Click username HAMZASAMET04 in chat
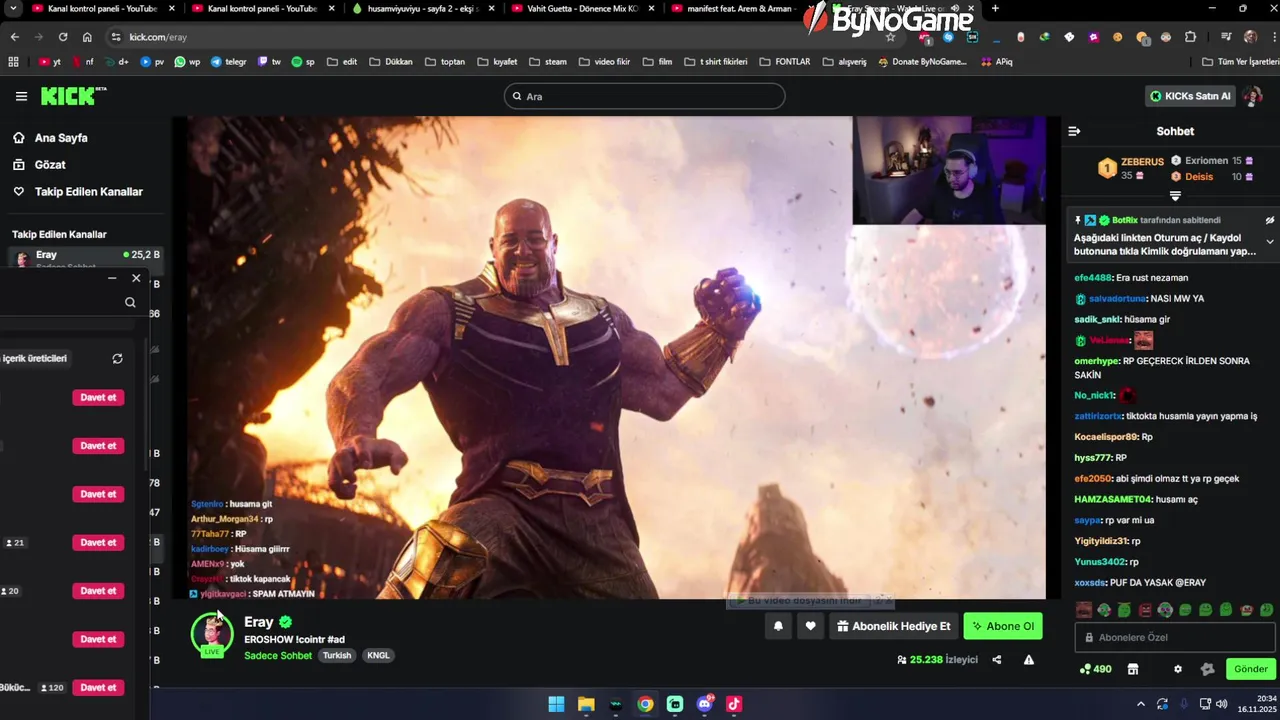Screen dimensions: 1280x720 [1113, 499]
